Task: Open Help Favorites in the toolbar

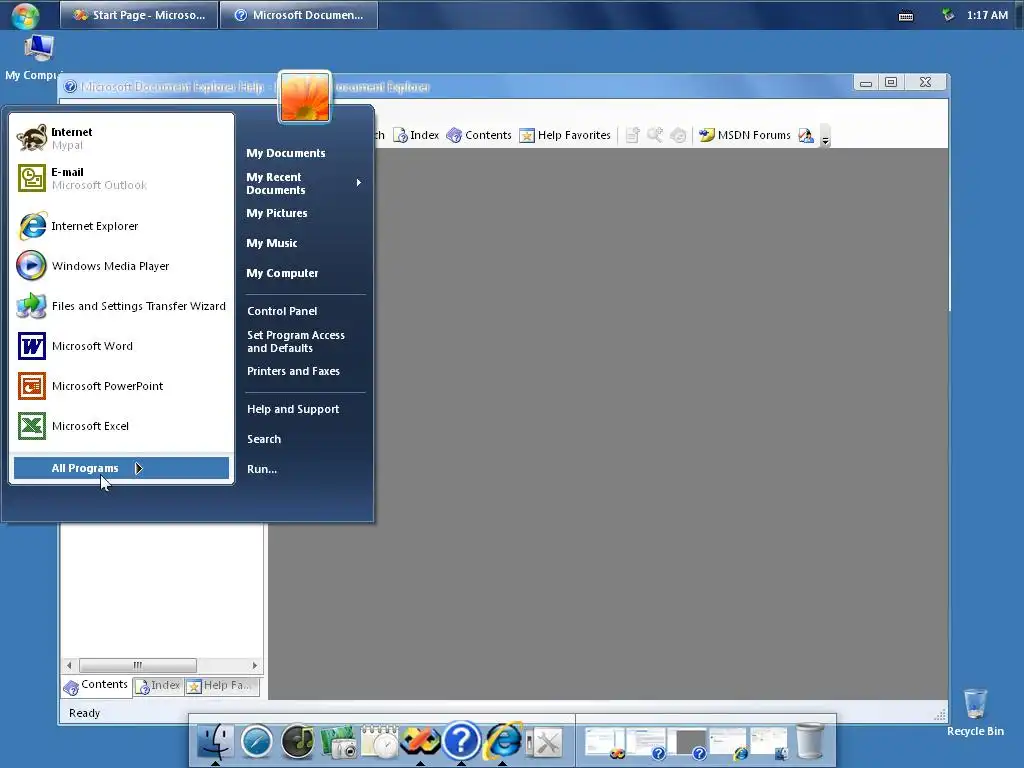Action: pyautogui.click(x=565, y=135)
